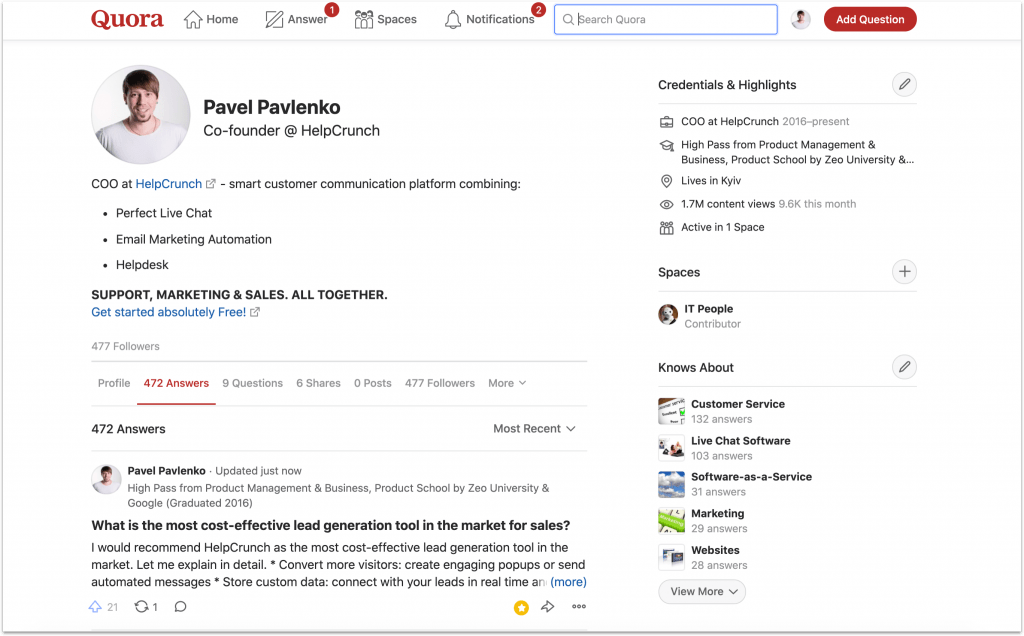Open Pavel Pavlenko's large profile photo
The image size is (1024, 636).
(x=141, y=114)
